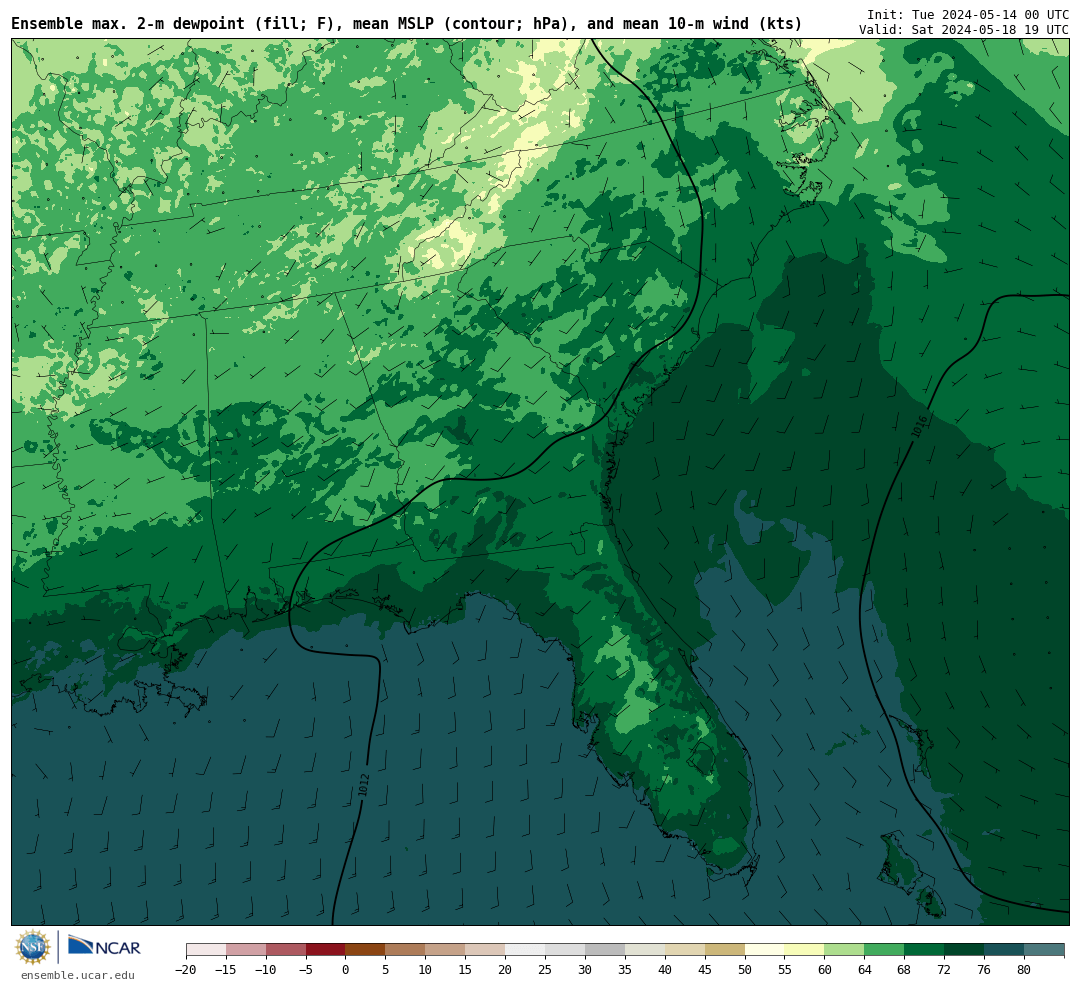
Task: Click the NSF logo icon
Action: point(33,947)
